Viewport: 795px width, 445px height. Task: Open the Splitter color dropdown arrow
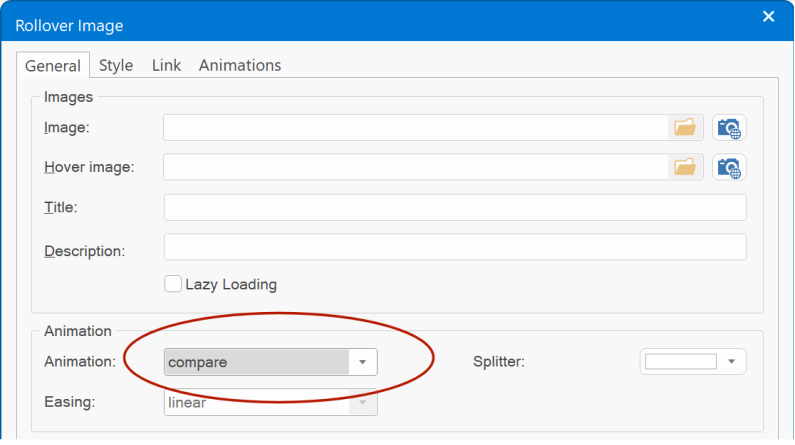coord(732,361)
